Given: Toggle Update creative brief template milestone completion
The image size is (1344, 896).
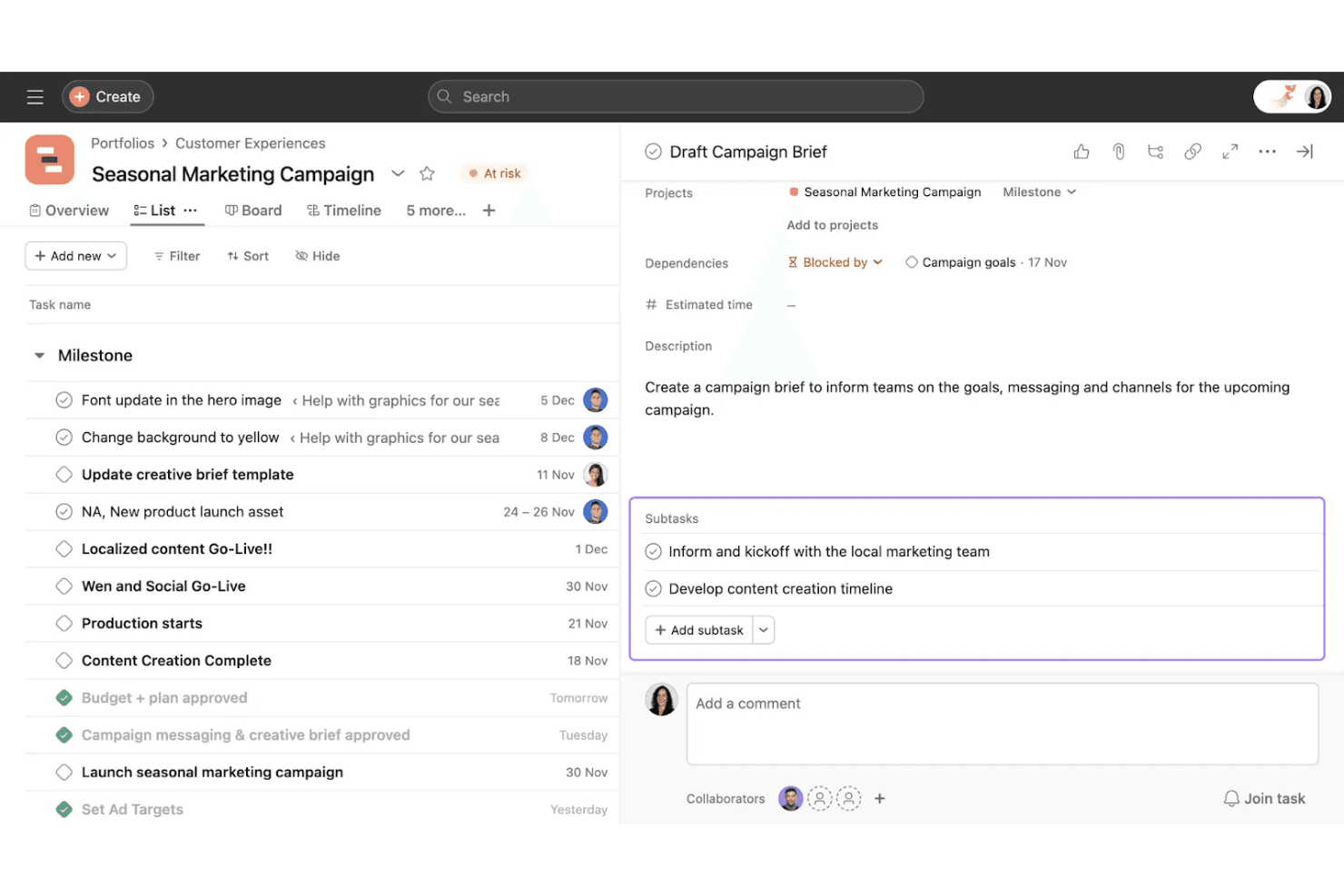Looking at the screenshot, I should pyautogui.click(x=64, y=475).
